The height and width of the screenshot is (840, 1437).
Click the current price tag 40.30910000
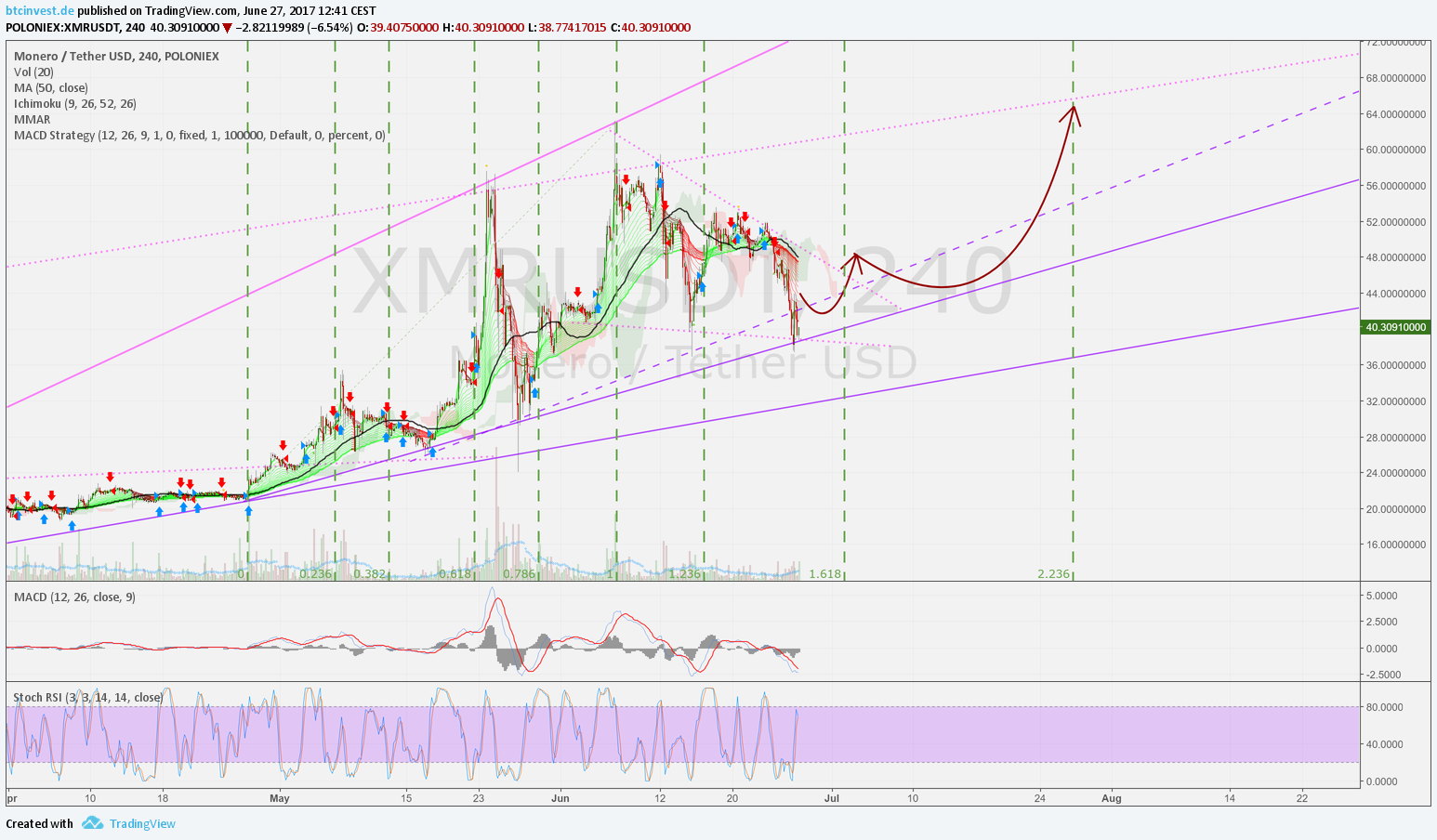tap(1396, 327)
